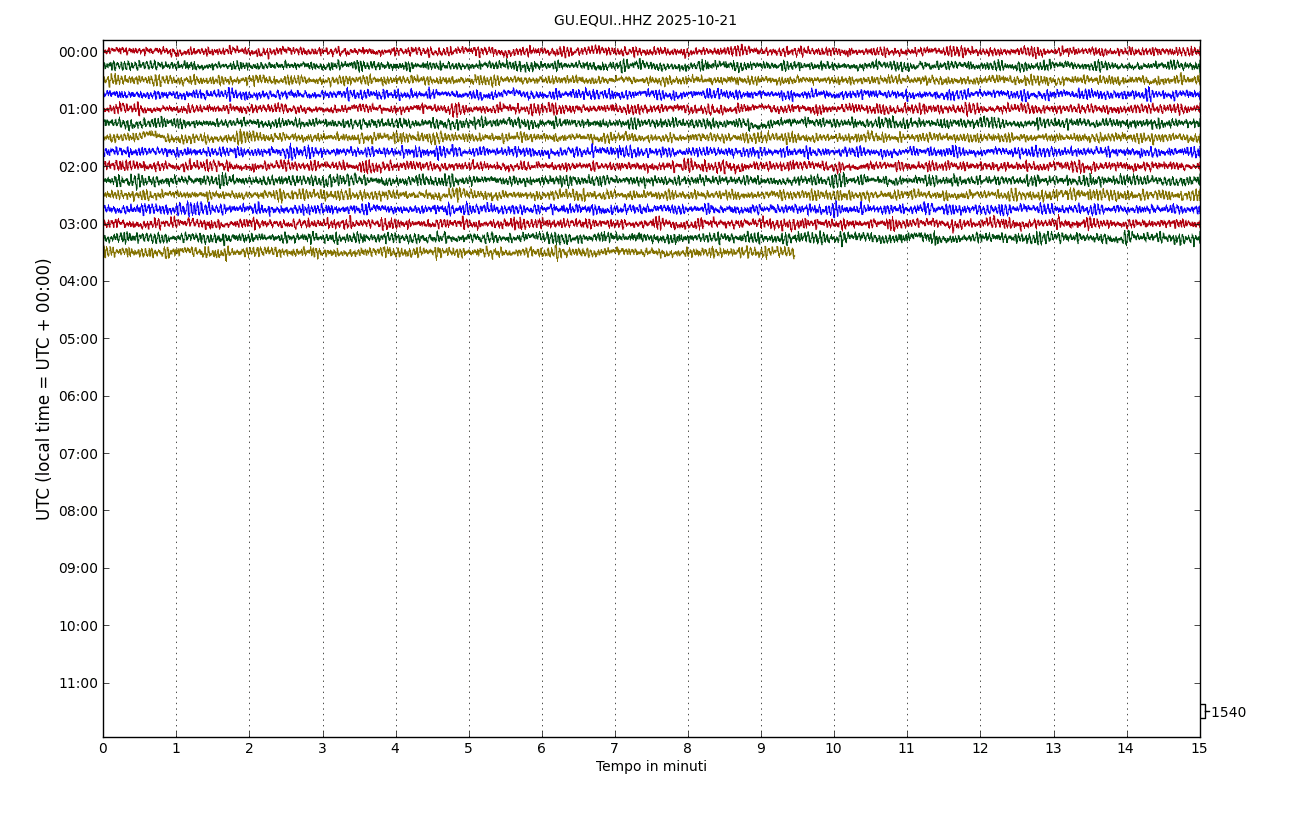Click the end of the last olive trace

(793, 253)
